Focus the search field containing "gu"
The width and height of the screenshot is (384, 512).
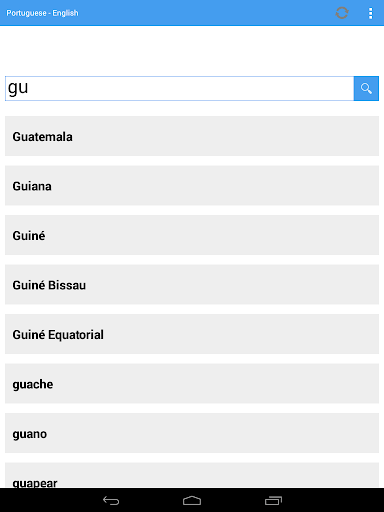click(179, 88)
